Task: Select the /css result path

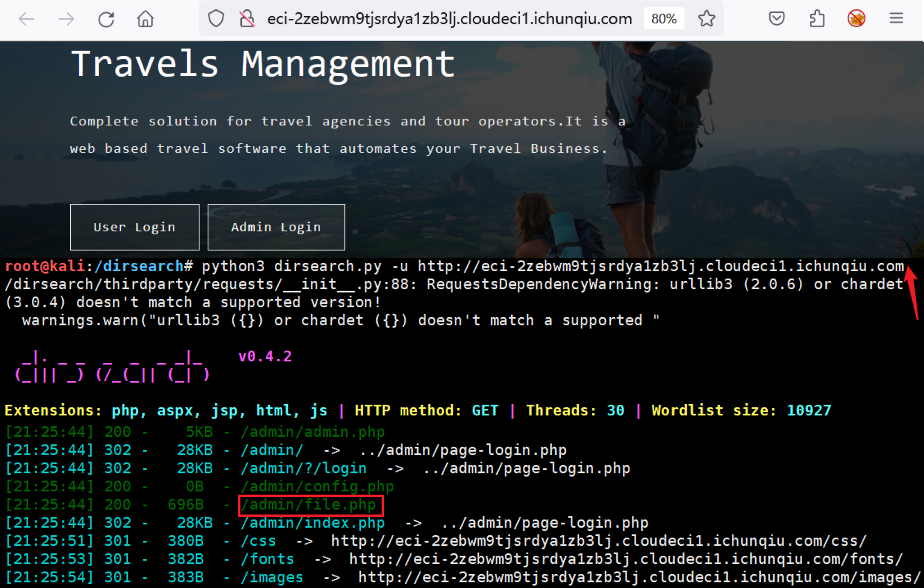Action: (x=258, y=541)
